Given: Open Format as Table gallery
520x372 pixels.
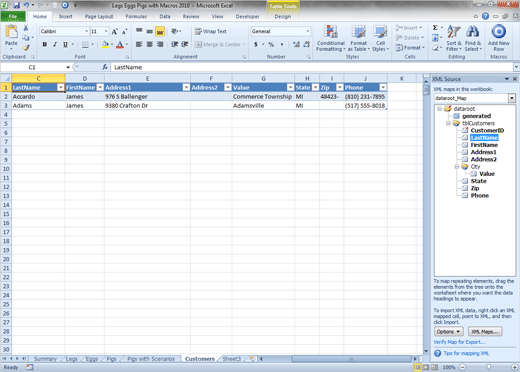Looking at the screenshot, I should (x=359, y=38).
